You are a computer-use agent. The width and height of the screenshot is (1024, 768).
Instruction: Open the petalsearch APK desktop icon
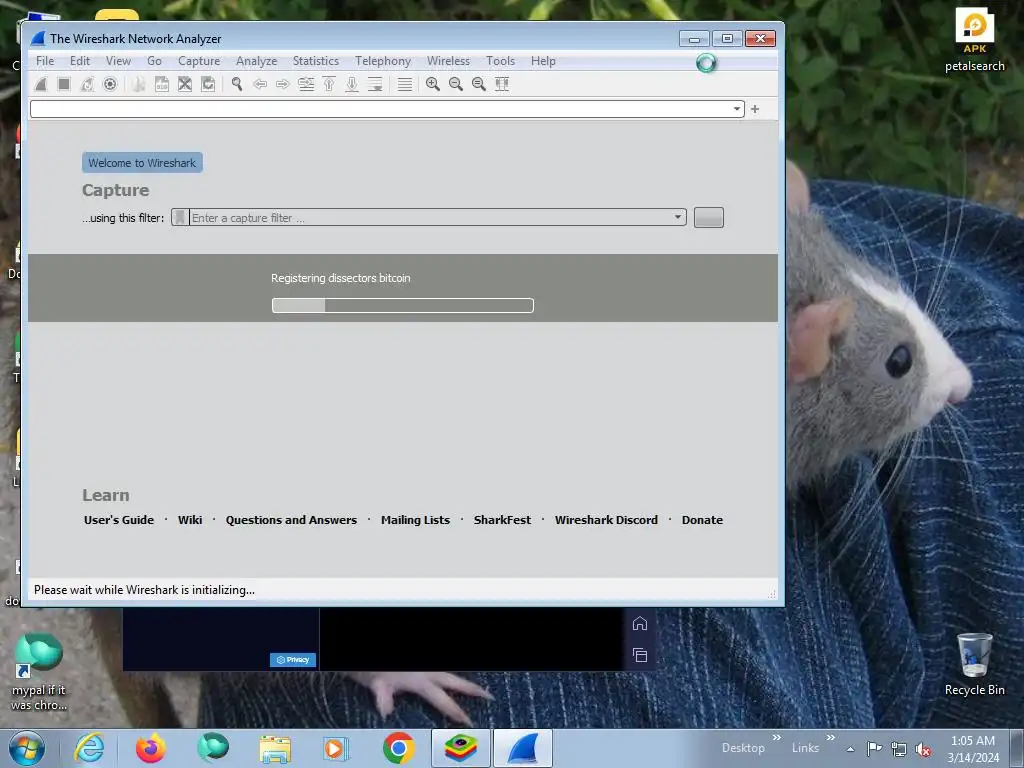(x=974, y=39)
